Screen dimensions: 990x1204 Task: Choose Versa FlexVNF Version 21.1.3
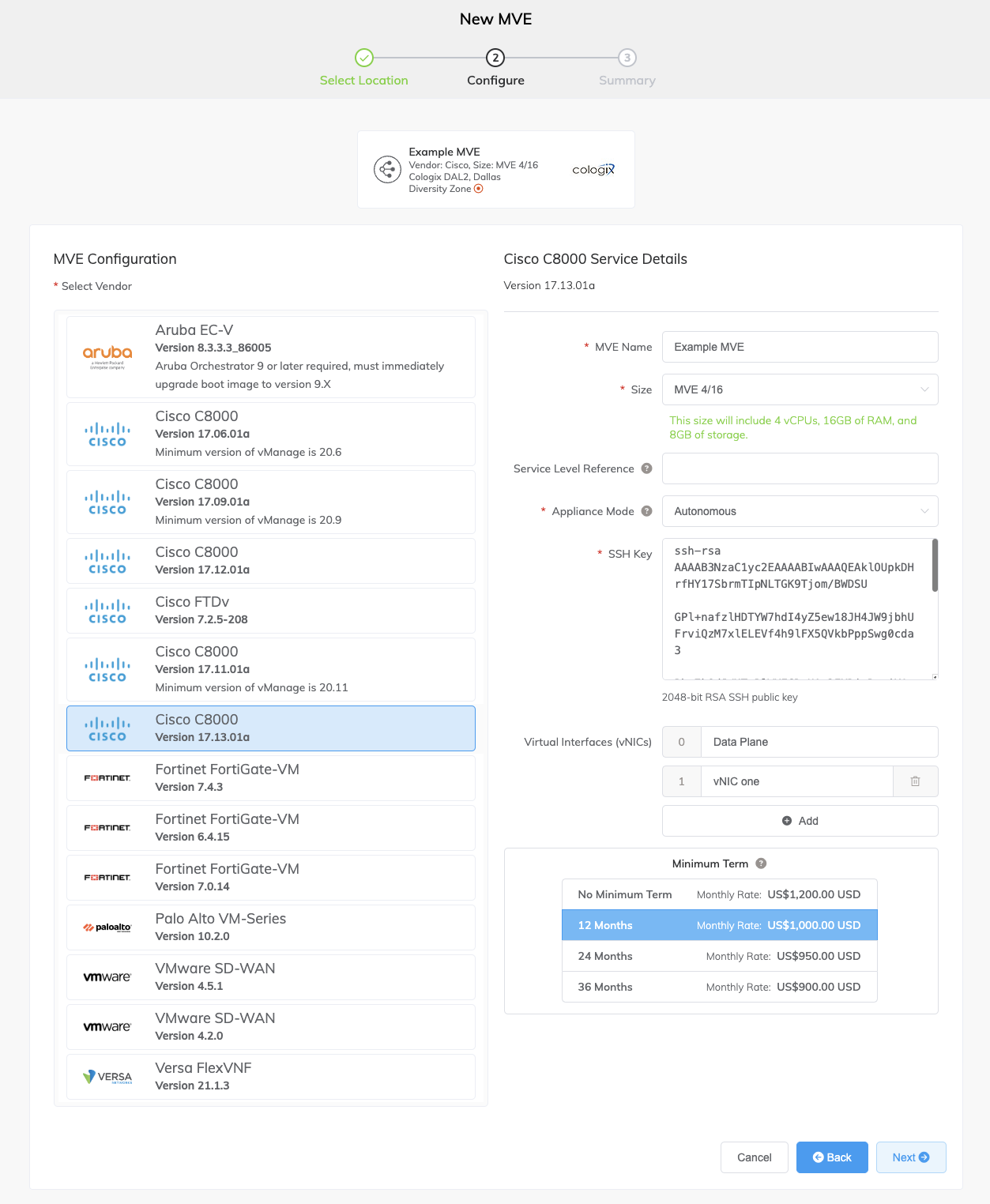tap(270, 1077)
